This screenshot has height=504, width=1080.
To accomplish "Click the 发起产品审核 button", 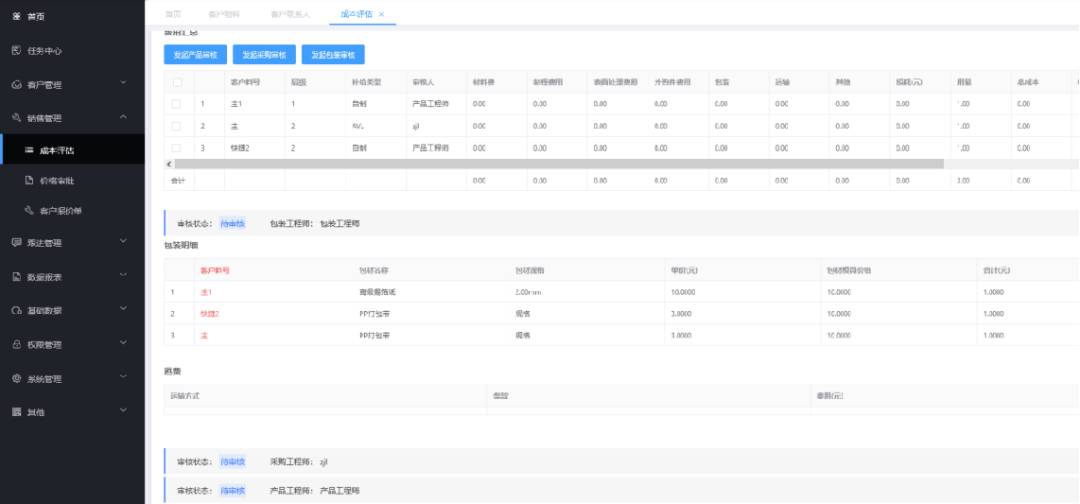I will pyautogui.click(x=195, y=54).
